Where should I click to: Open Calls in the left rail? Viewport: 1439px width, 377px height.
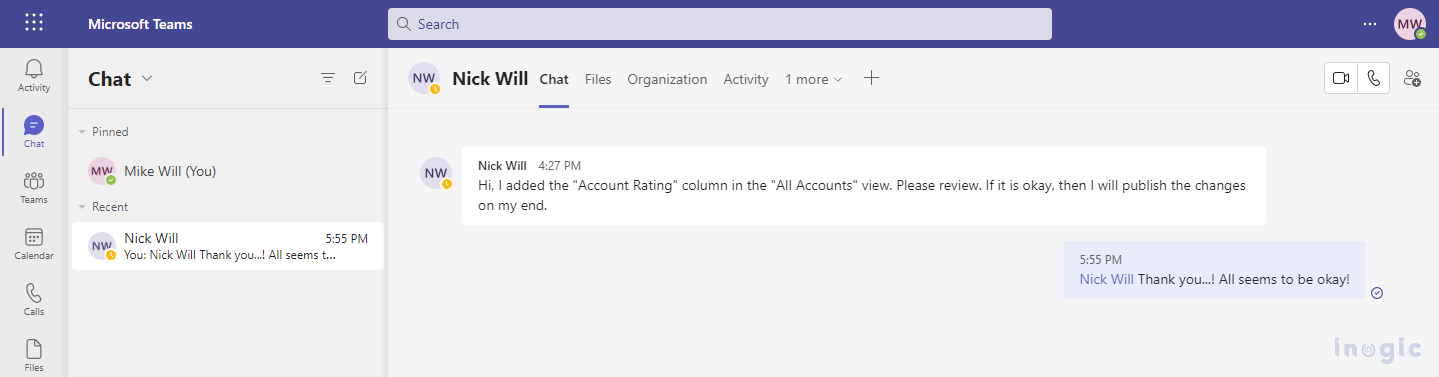pyautogui.click(x=34, y=300)
